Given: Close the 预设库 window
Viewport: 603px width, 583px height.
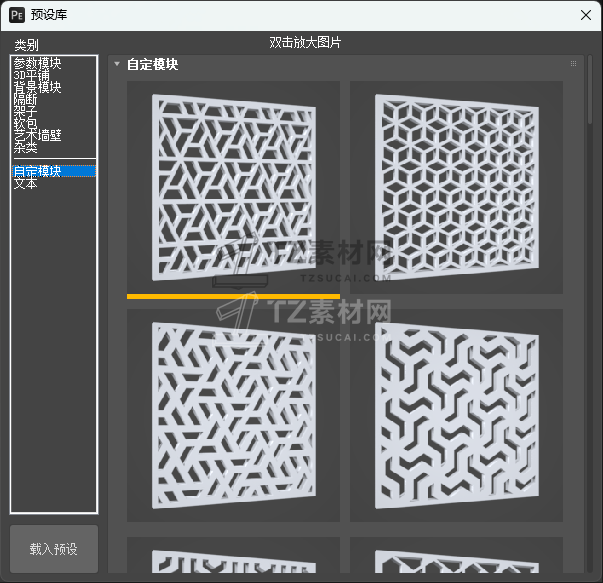Looking at the screenshot, I should (x=586, y=15).
